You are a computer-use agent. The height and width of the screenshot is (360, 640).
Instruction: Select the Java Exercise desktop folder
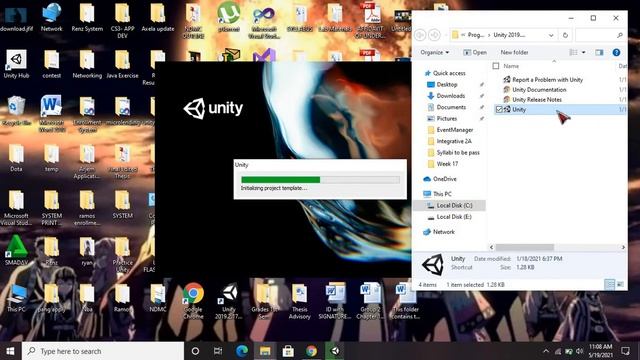pos(122,64)
